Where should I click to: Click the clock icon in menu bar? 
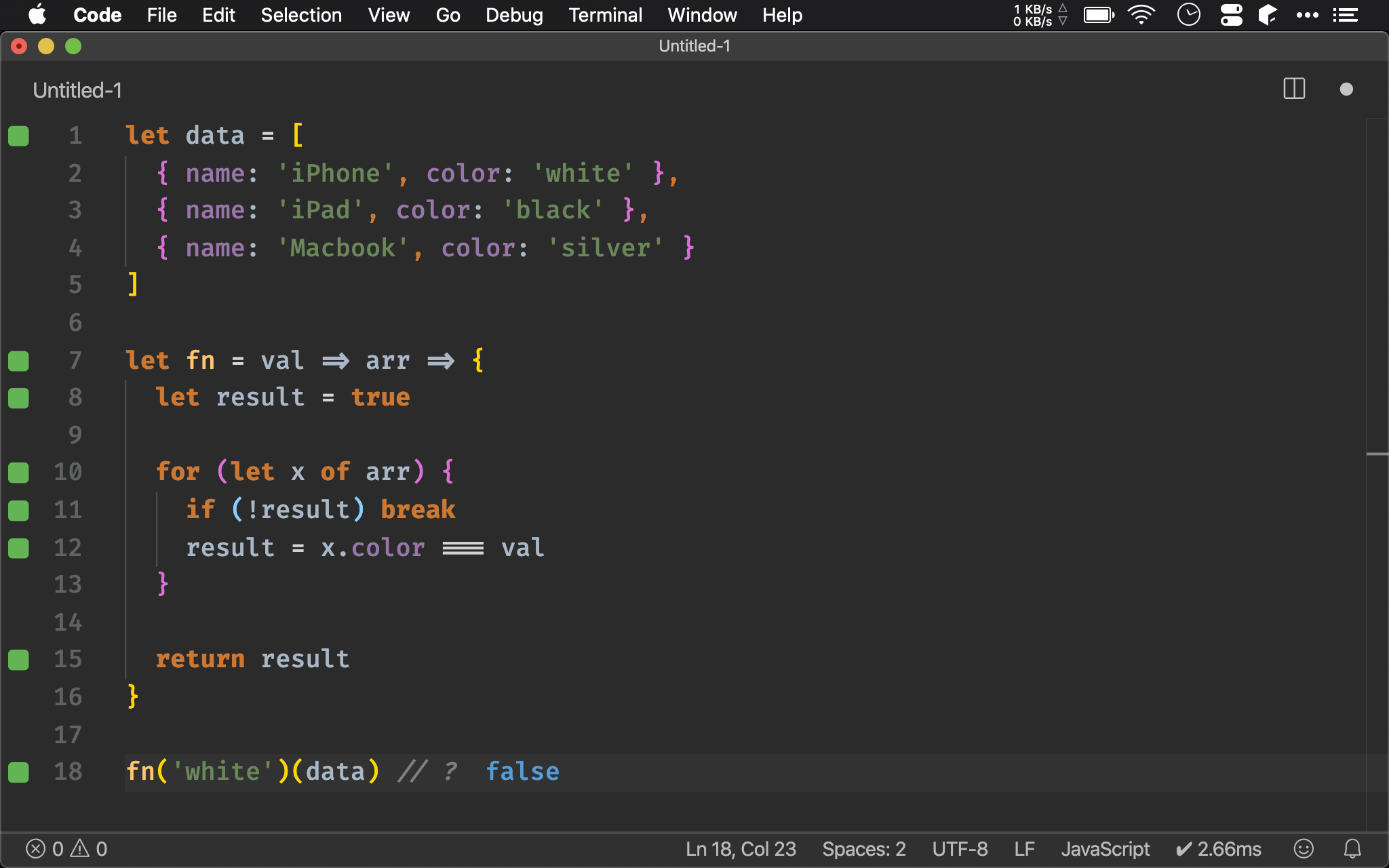point(1188,15)
